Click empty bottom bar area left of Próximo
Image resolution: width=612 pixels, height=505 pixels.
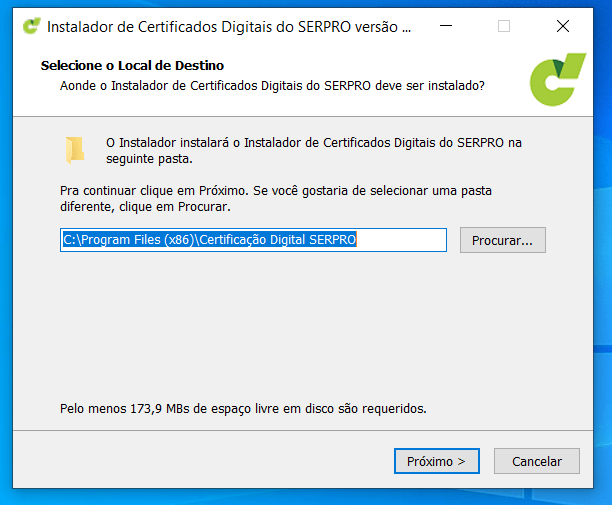coord(200,461)
